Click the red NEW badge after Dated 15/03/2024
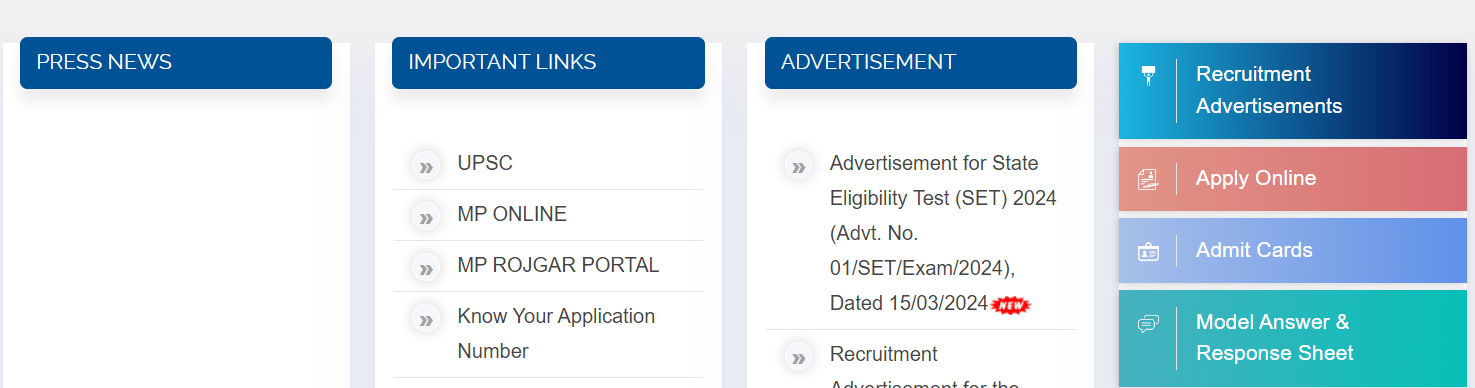The image size is (1475, 388). pos(1010,304)
